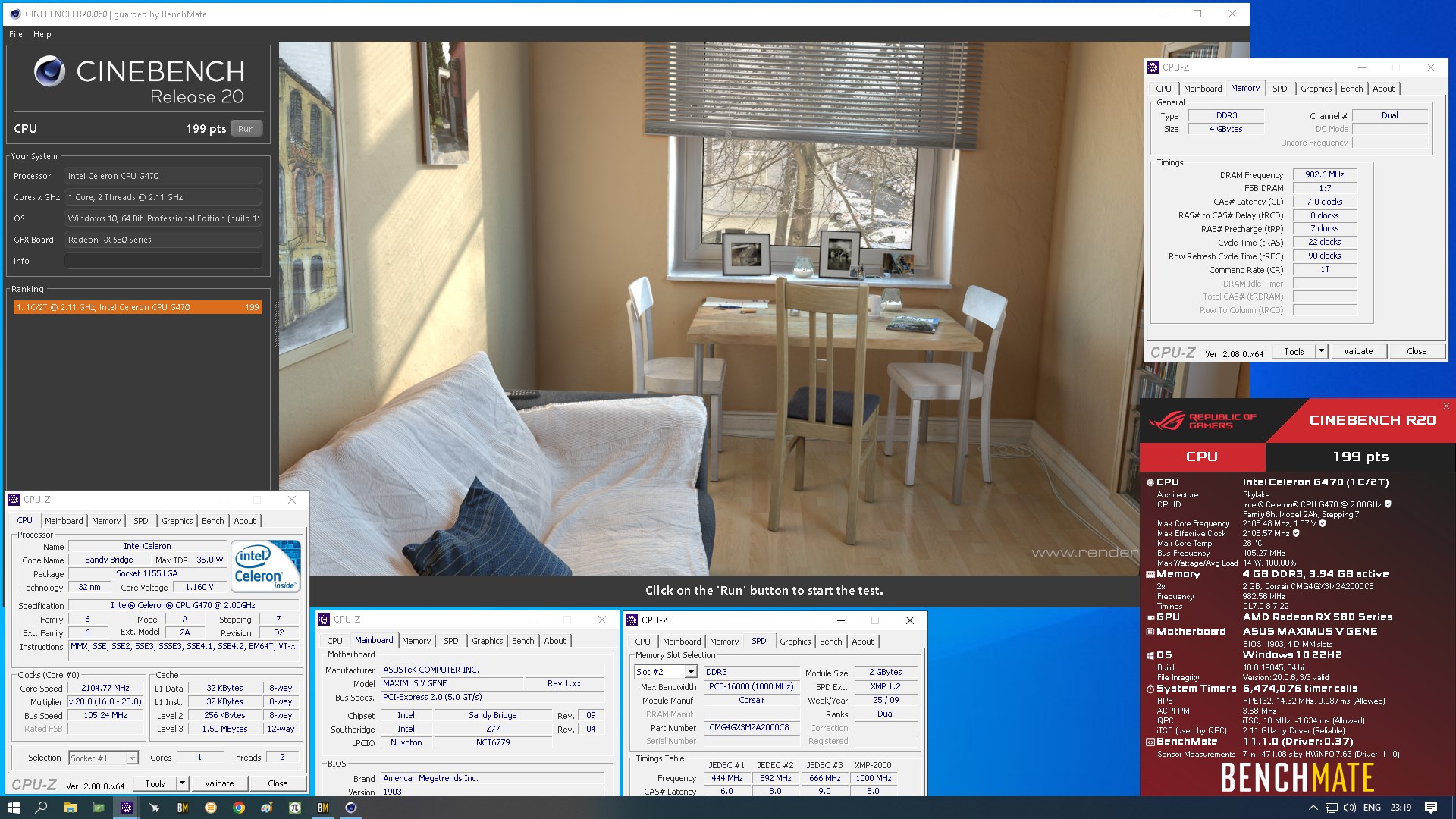The width and height of the screenshot is (1456, 819).
Task: Switch to the SPD tab in the CPU-Z Memory window
Action: tap(1279, 89)
